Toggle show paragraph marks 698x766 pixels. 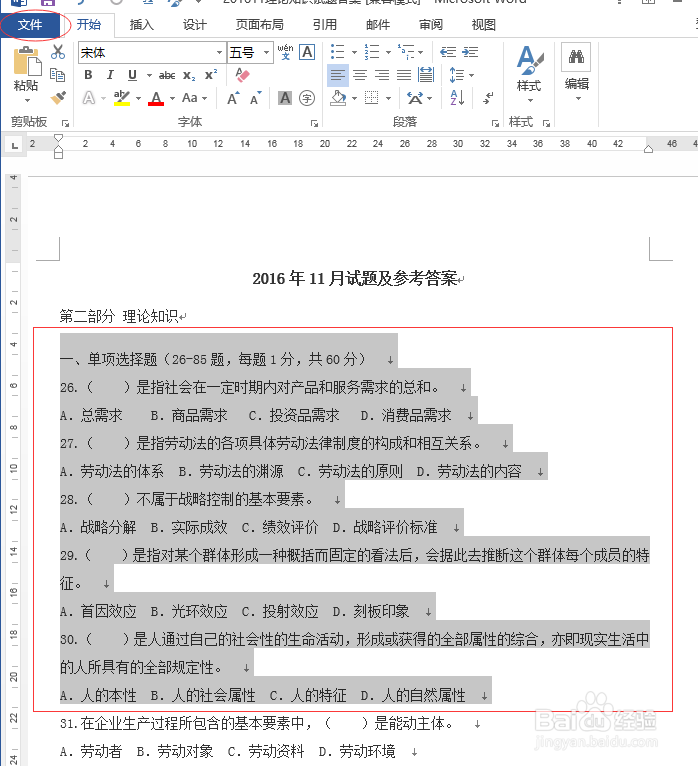pos(487,98)
